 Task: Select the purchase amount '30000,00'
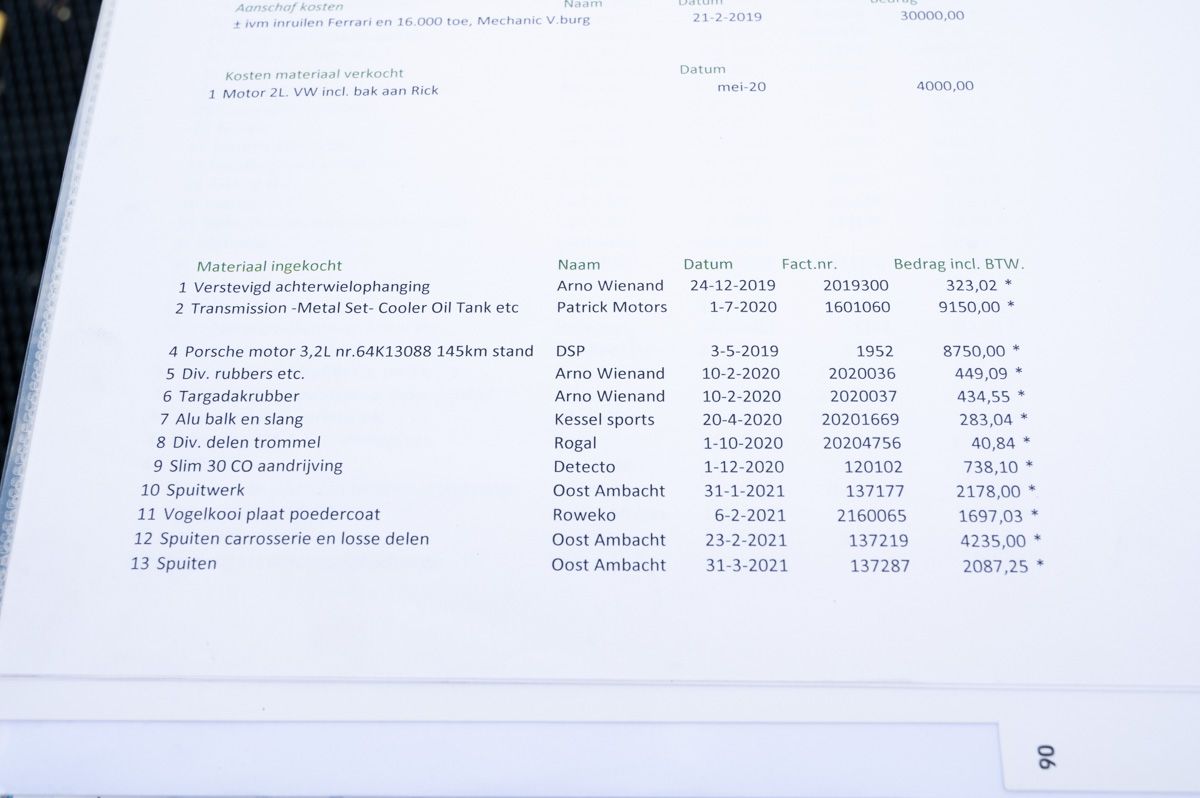(932, 16)
